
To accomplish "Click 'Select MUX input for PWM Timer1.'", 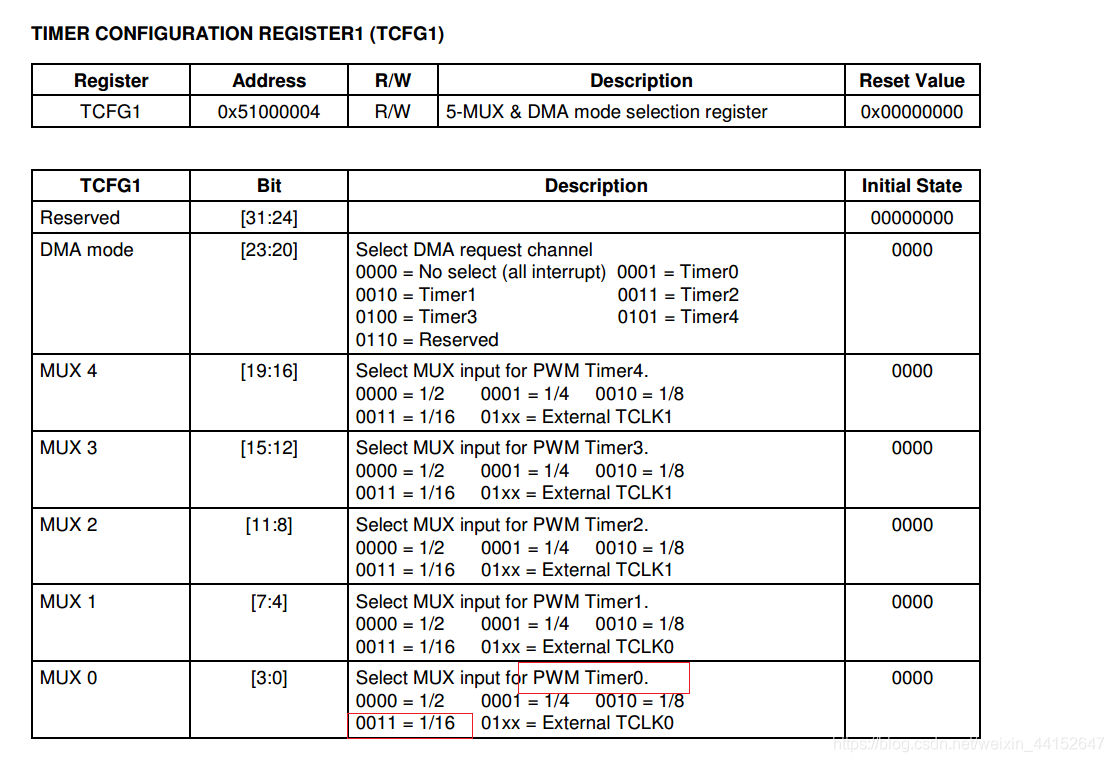I will point(502,602).
